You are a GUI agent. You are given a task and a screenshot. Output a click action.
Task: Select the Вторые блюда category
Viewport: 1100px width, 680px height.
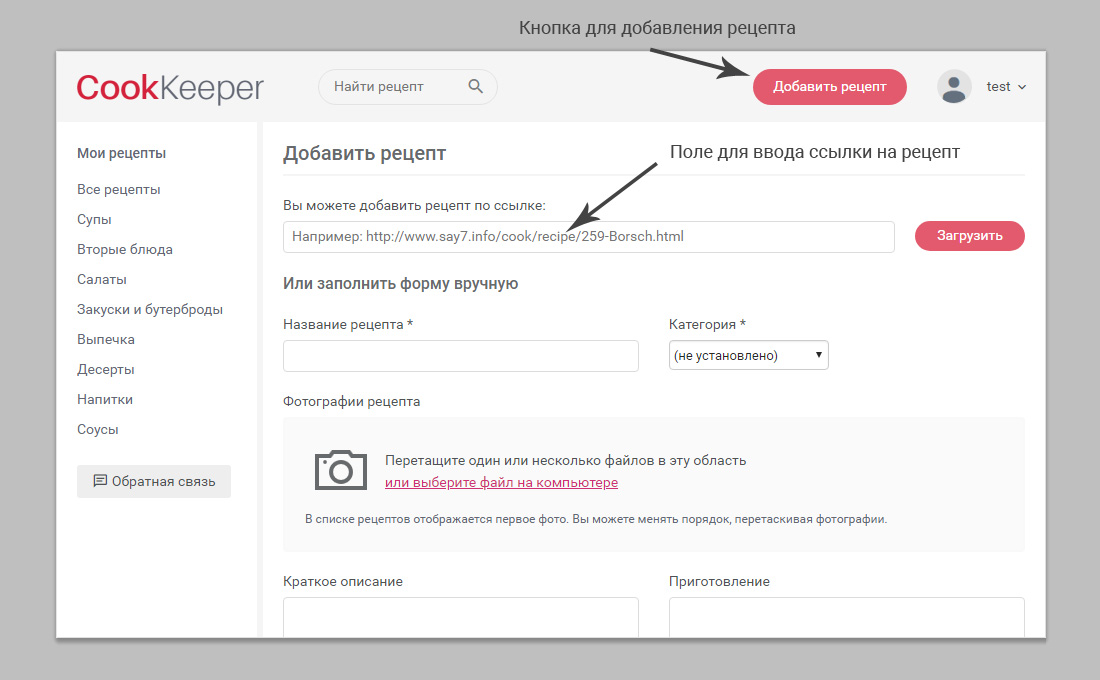(x=125, y=249)
